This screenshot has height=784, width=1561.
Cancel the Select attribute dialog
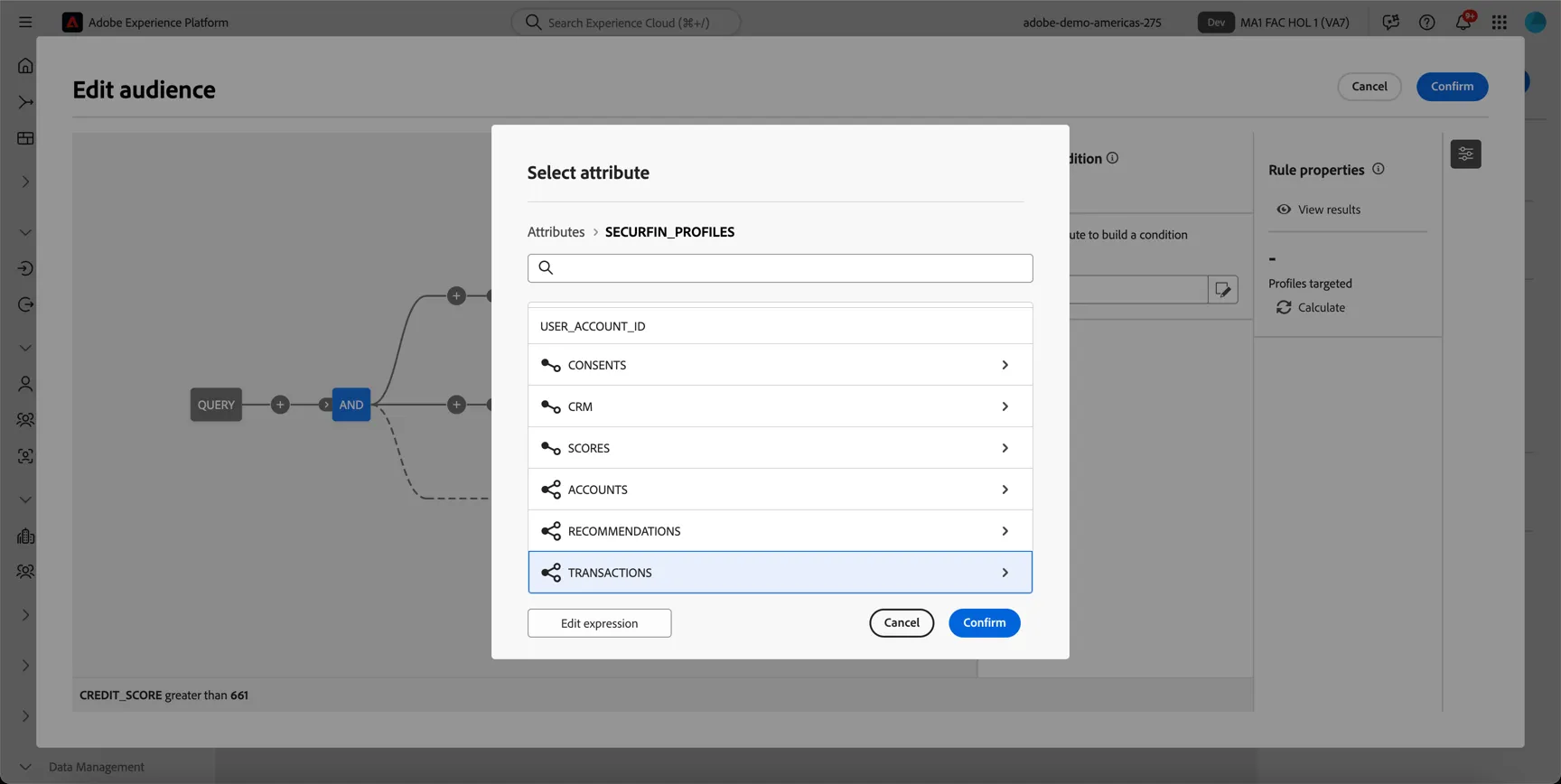pyautogui.click(x=902, y=622)
